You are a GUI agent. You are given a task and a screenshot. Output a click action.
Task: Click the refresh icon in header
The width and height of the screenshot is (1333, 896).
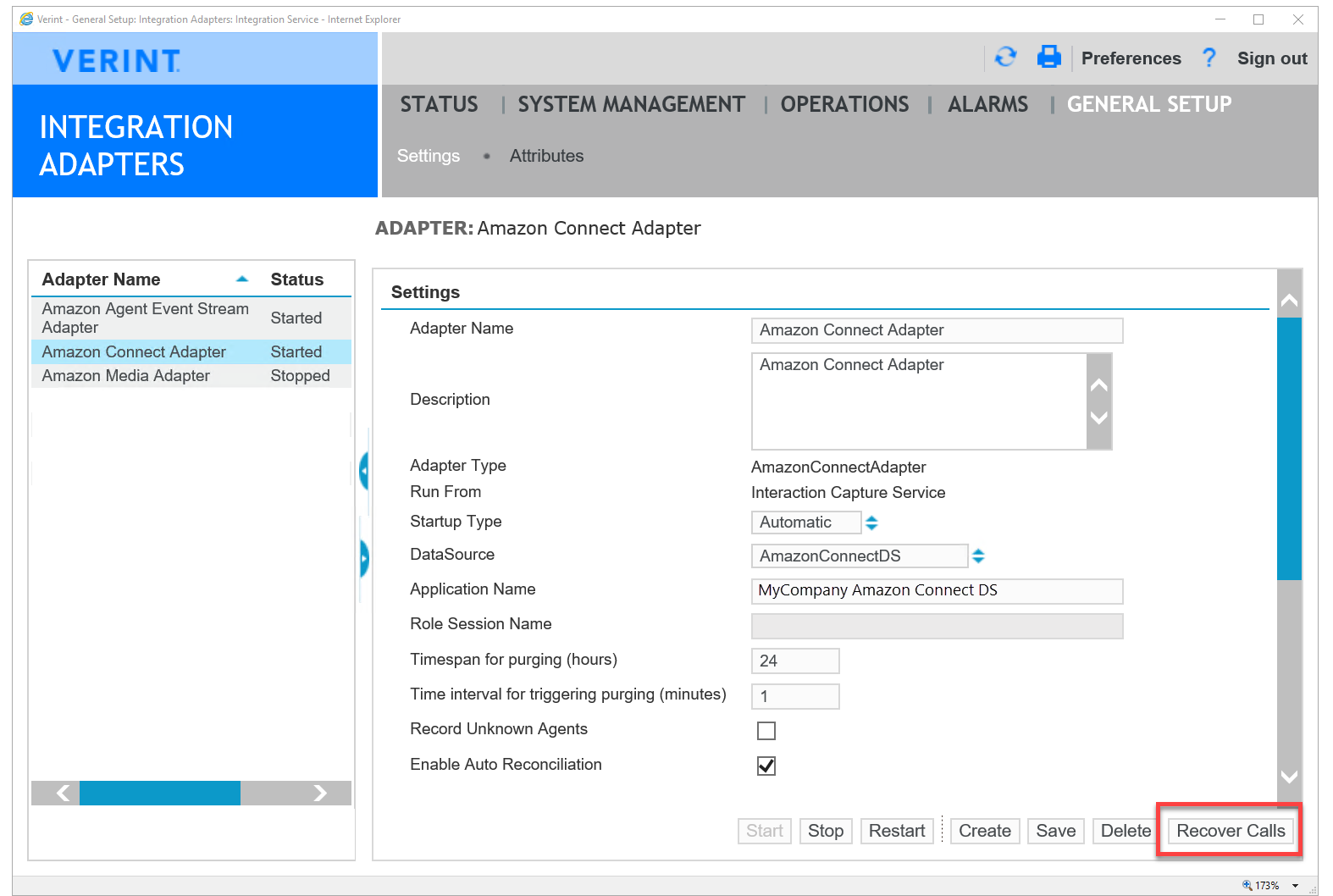pyautogui.click(x=1005, y=57)
